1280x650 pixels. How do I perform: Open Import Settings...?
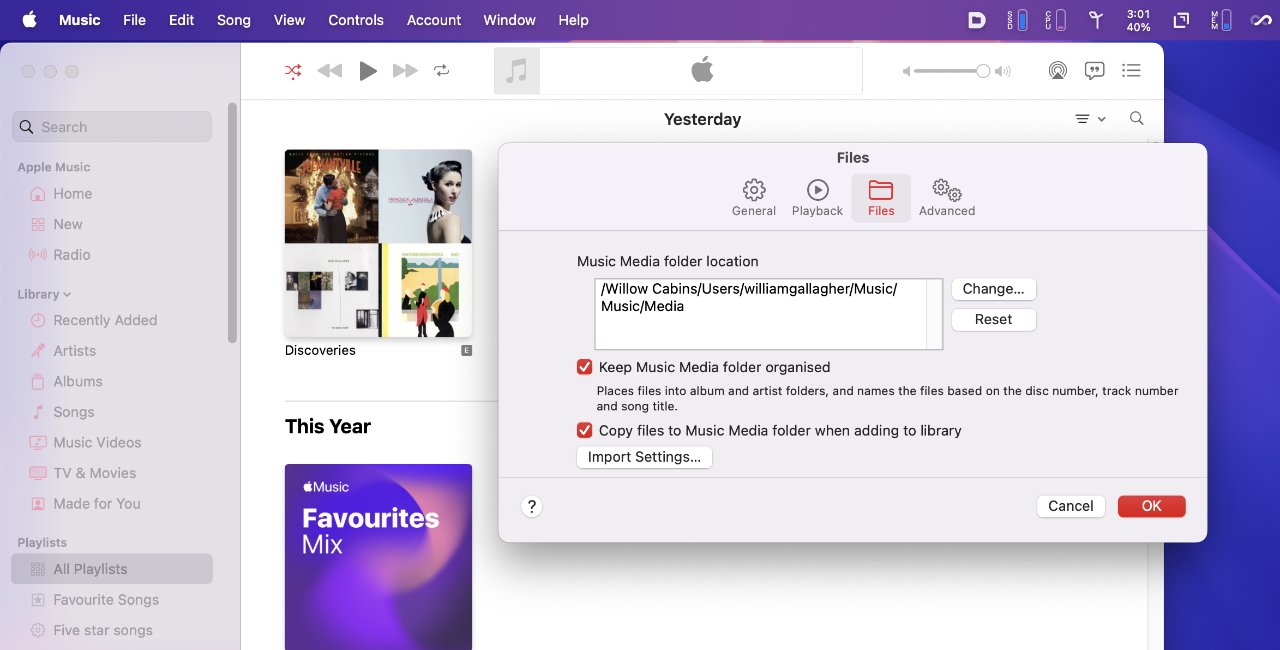(644, 457)
